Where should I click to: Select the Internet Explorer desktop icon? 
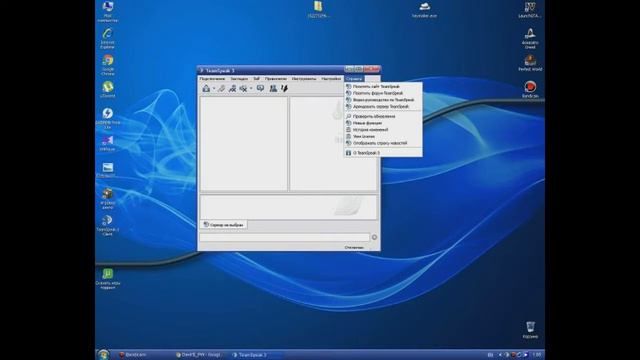click(108, 39)
